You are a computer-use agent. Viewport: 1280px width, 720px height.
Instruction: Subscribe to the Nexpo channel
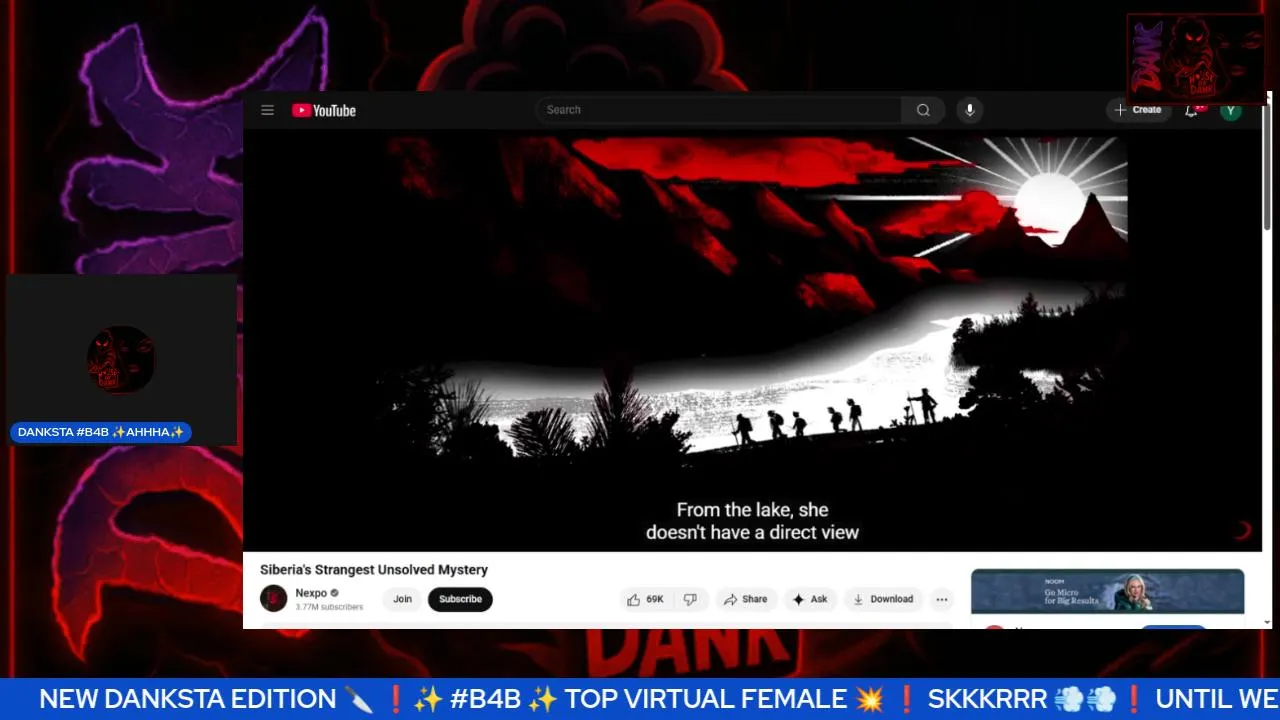pos(460,599)
